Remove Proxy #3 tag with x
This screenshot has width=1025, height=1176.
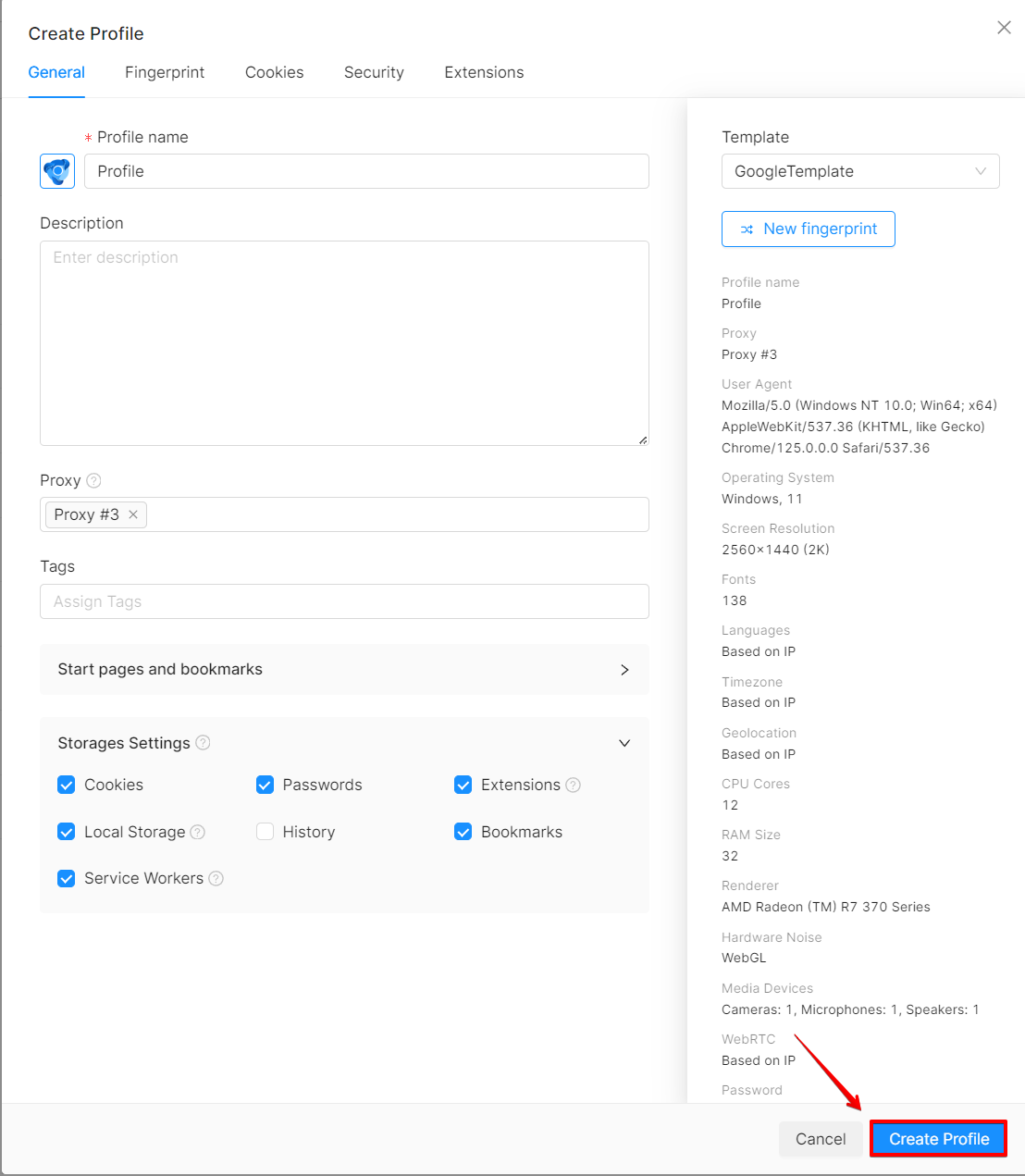tap(133, 514)
